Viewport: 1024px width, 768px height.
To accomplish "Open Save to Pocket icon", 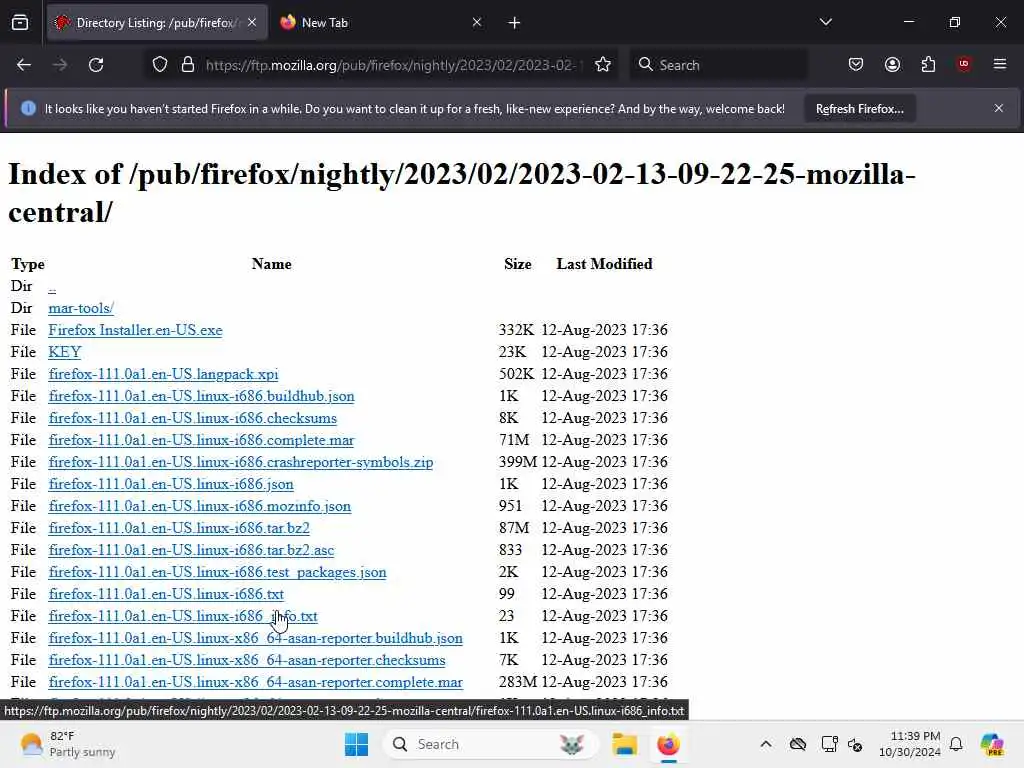I will (856, 65).
